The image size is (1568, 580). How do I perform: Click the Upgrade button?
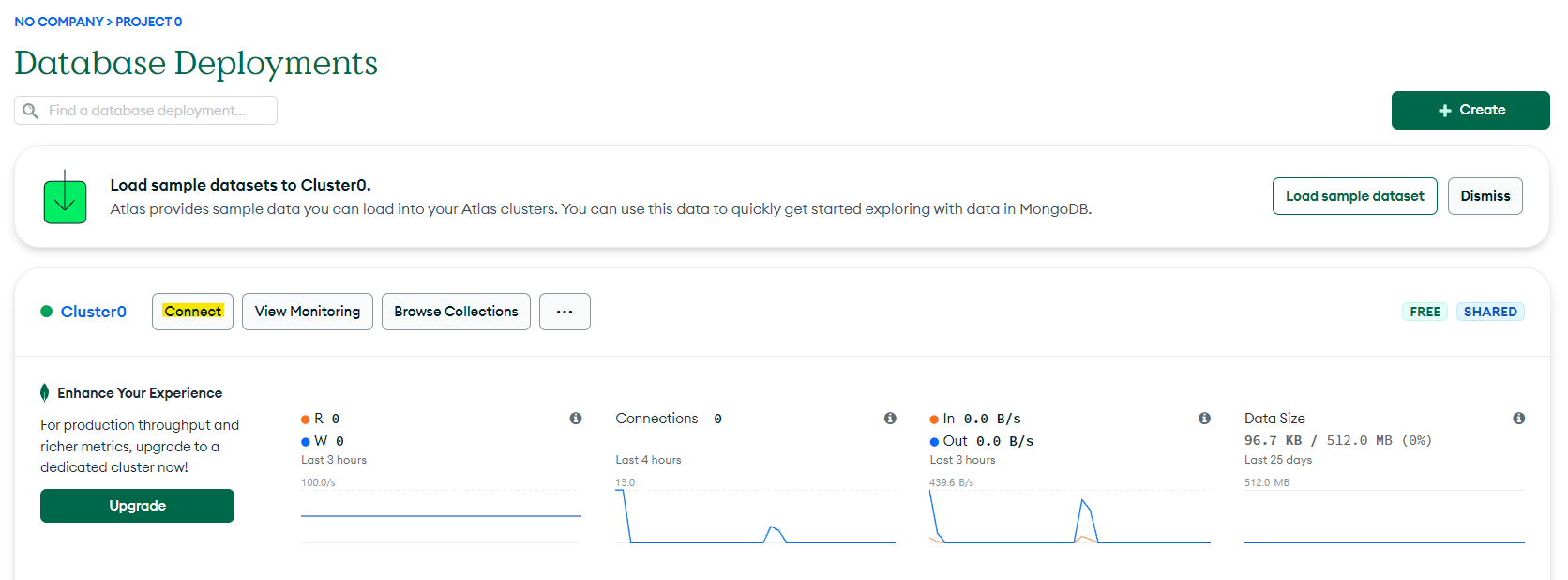137,506
